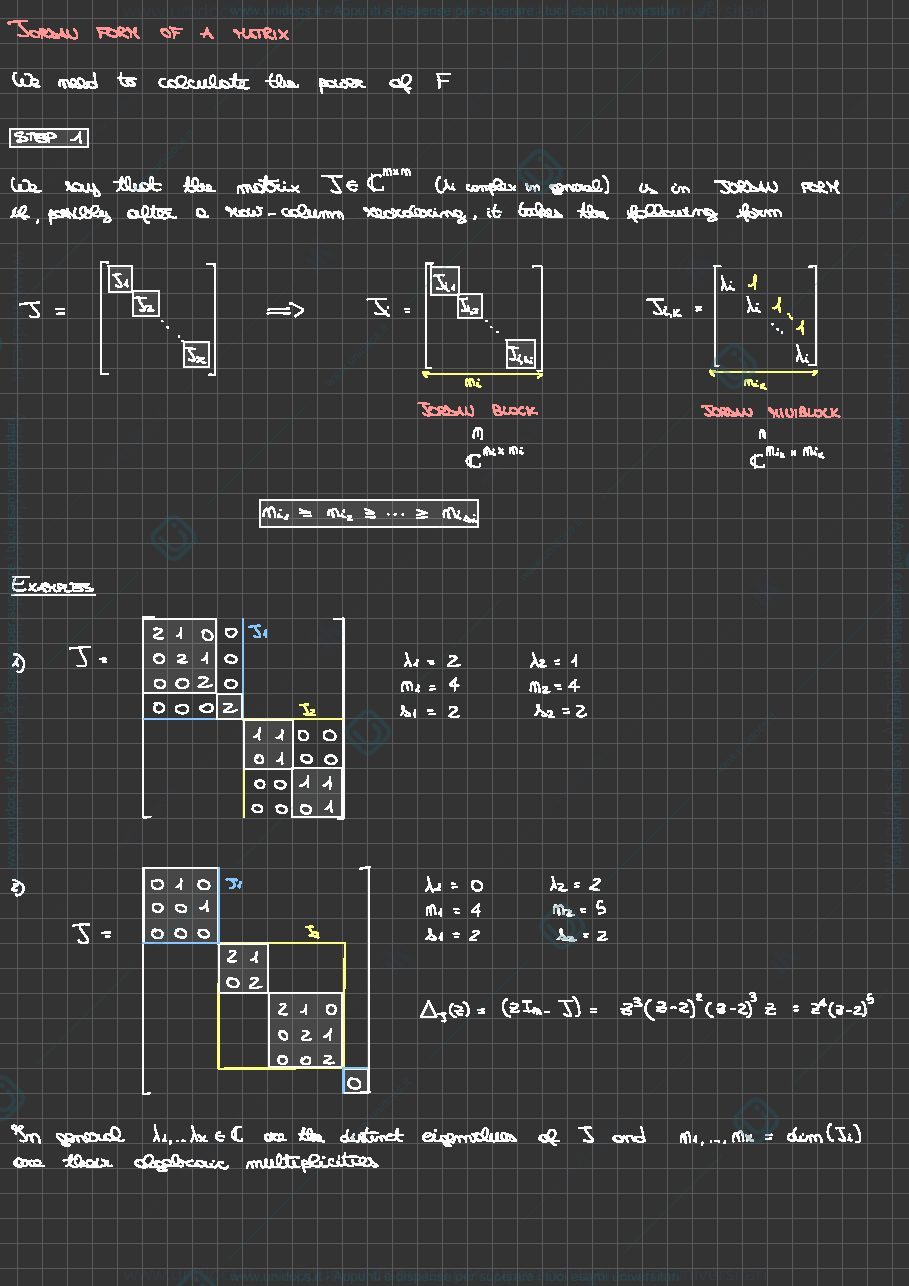Click 'λ1 = 0' beside example 2
The height and width of the screenshot is (1286, 909).
(x=454, y=885)
